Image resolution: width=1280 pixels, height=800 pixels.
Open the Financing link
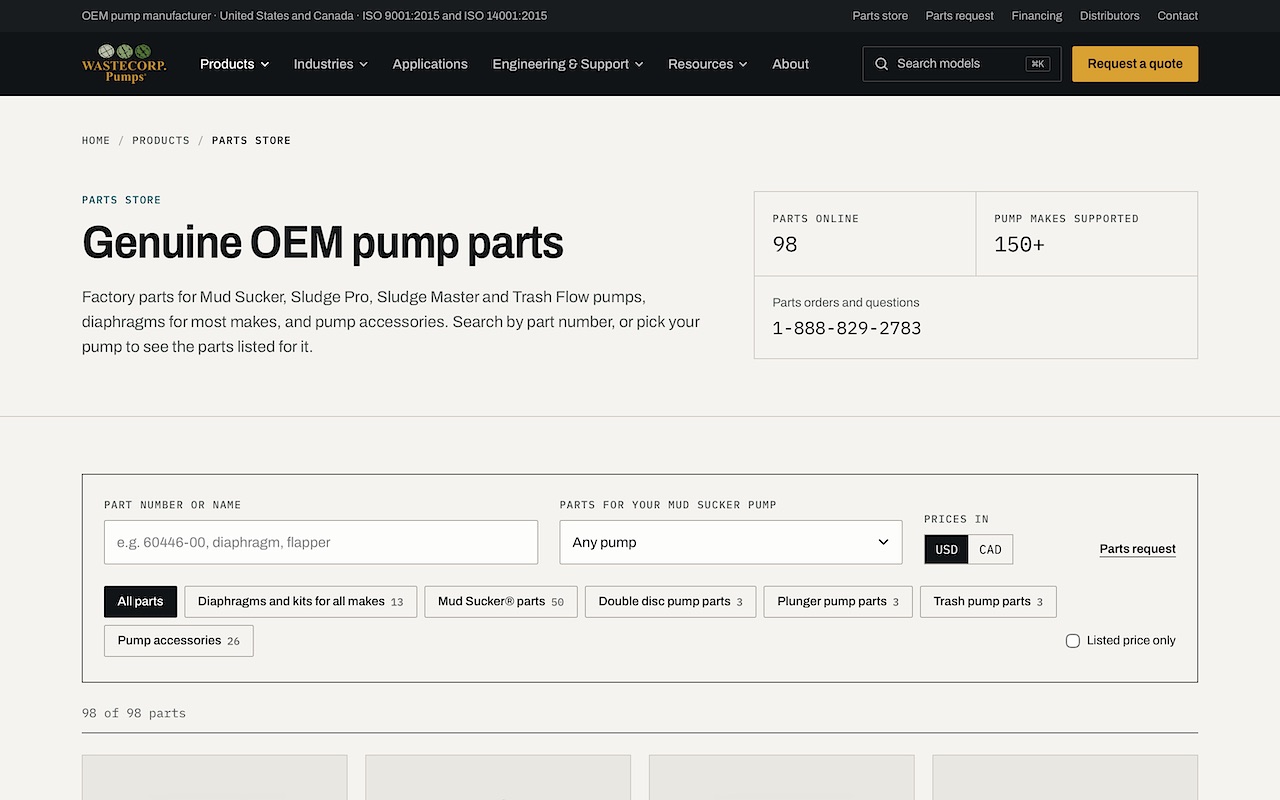[x=1037, y=16]
